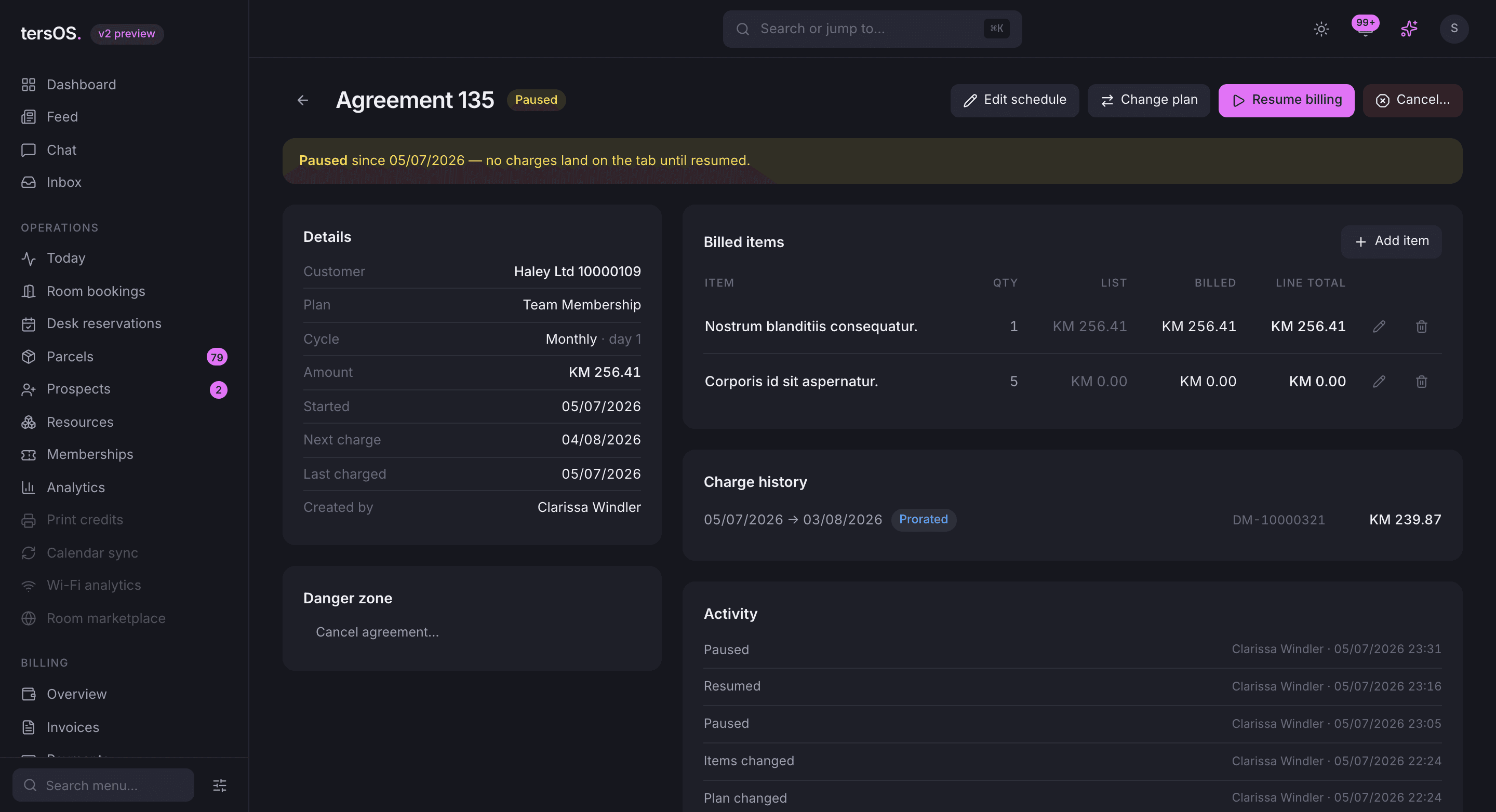Go to Chat in the sidebar
The width and height of the screenshot is (1496, 812).
(124, 150)
